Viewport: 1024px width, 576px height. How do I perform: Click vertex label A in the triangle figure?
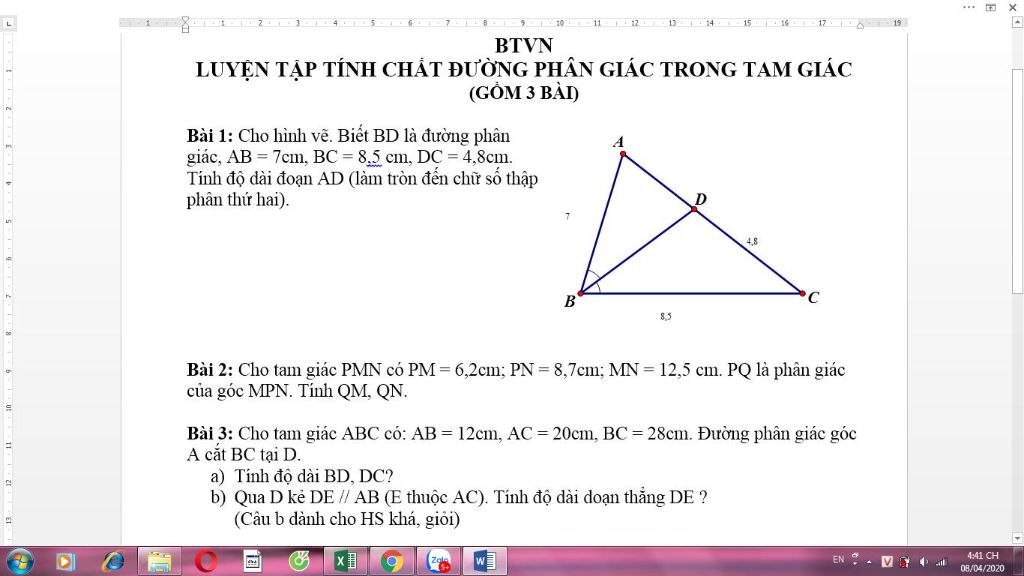click(x=619, y=142)
